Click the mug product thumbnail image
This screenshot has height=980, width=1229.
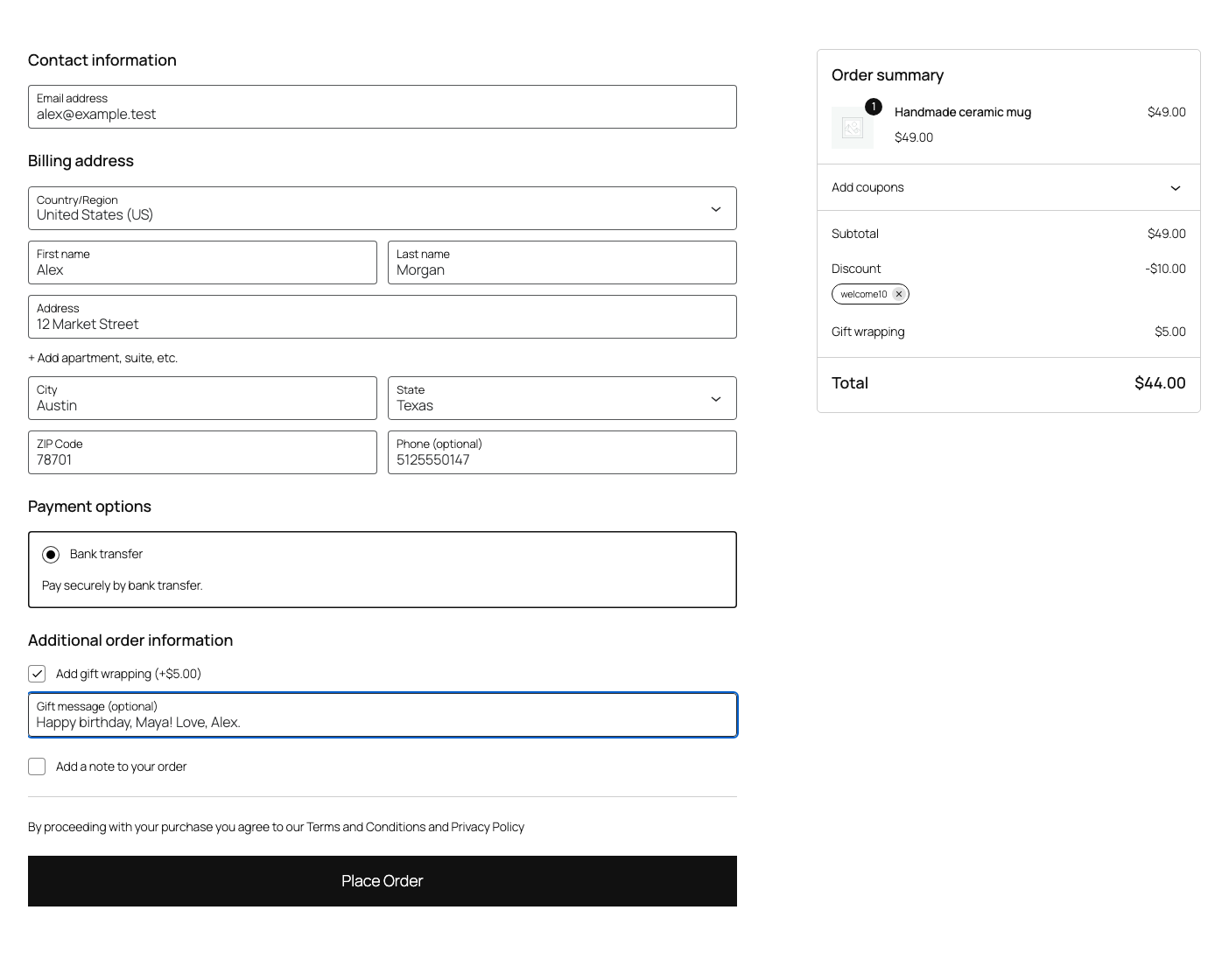coord(853,128)
